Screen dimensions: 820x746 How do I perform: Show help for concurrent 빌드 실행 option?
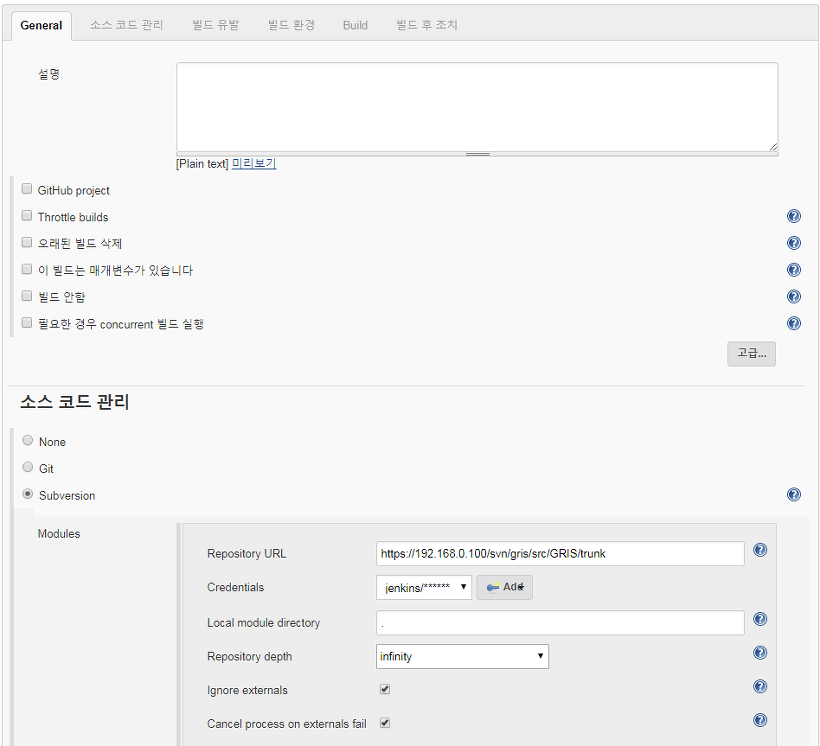[x=793, y=323]
